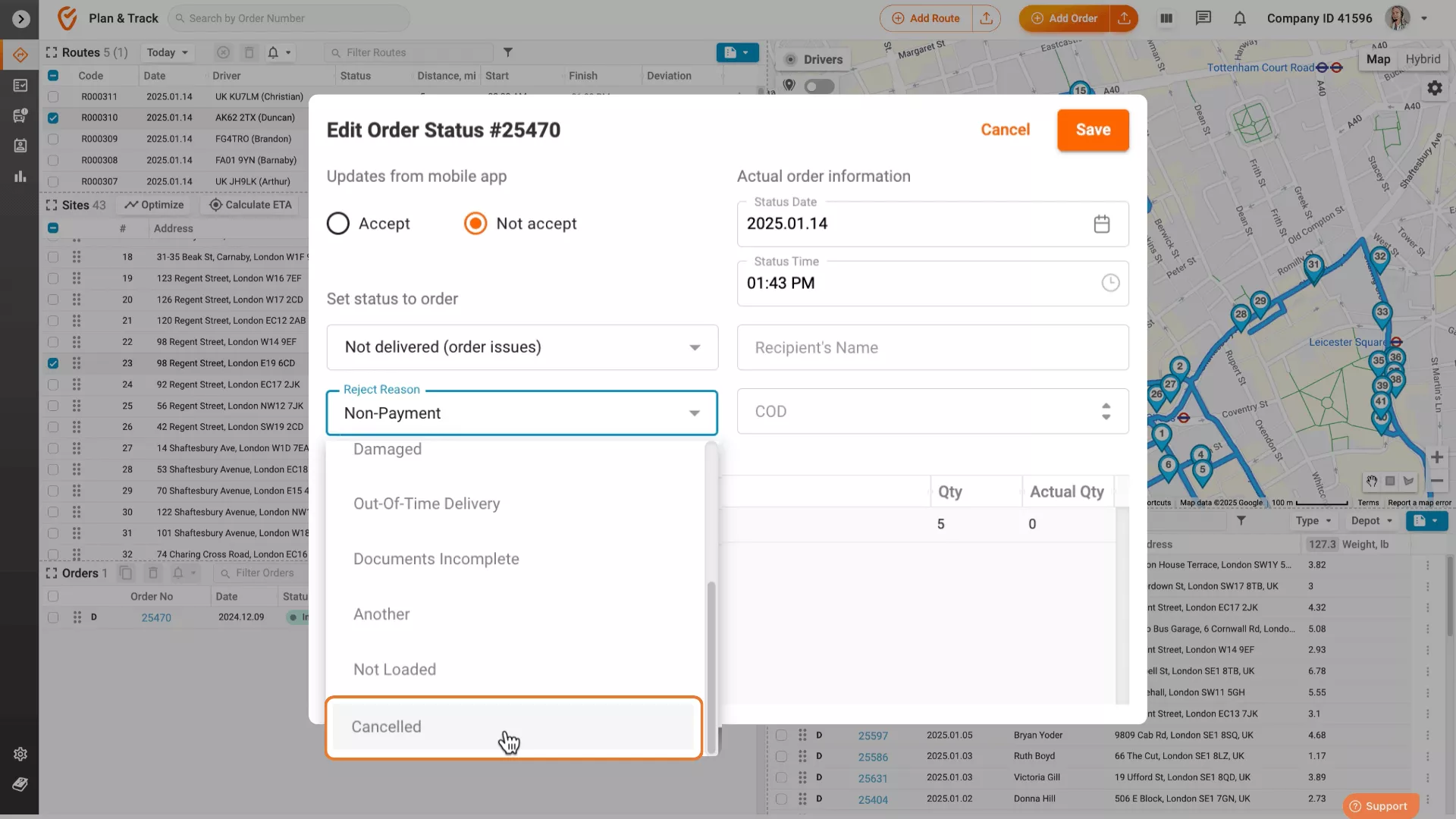
Task: Choose Documents Incomplete reject reason
Action: click(436, 559)
